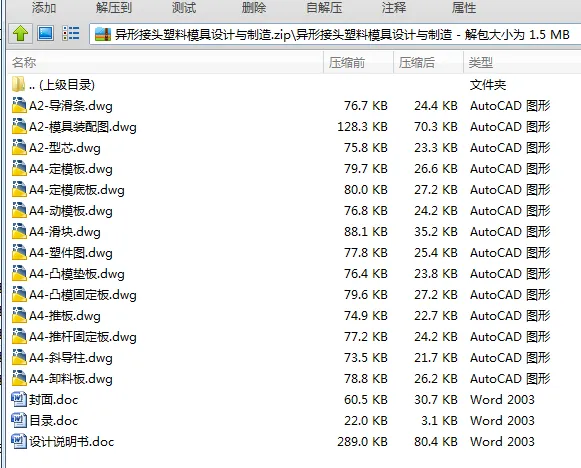The width and height of the screenshot is (581, 468).
Task: Select file name A4-动模板.dwg
Action: pyautogui.click(x=71, y=211)
